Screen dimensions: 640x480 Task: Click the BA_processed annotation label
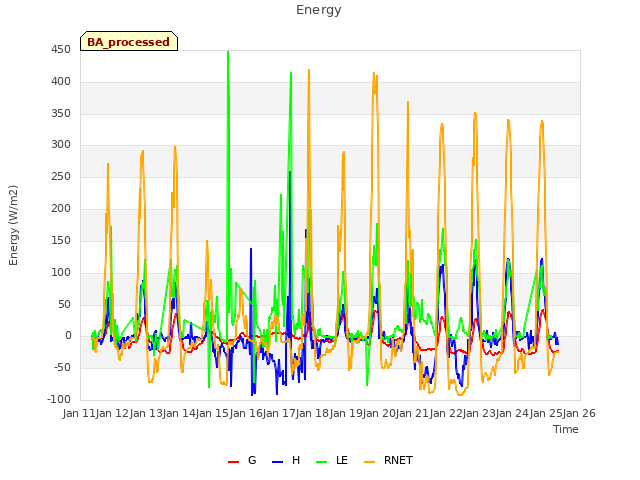(x=129, y=42)
